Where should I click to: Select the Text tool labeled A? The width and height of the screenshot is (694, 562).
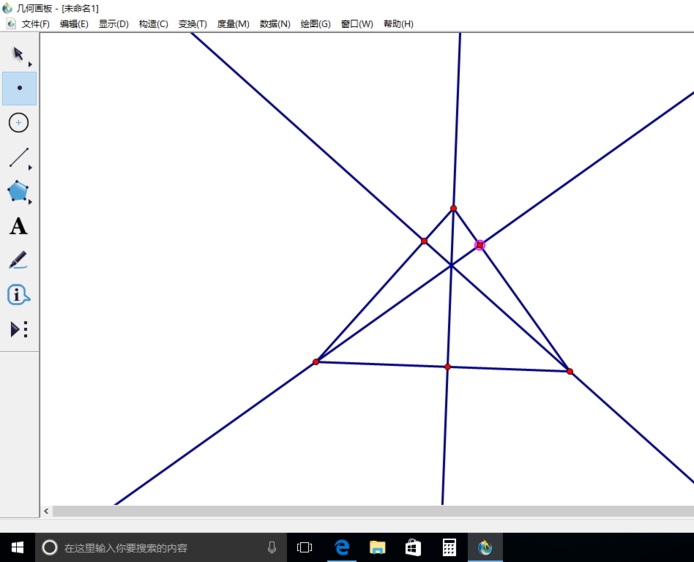click(18, 227)
